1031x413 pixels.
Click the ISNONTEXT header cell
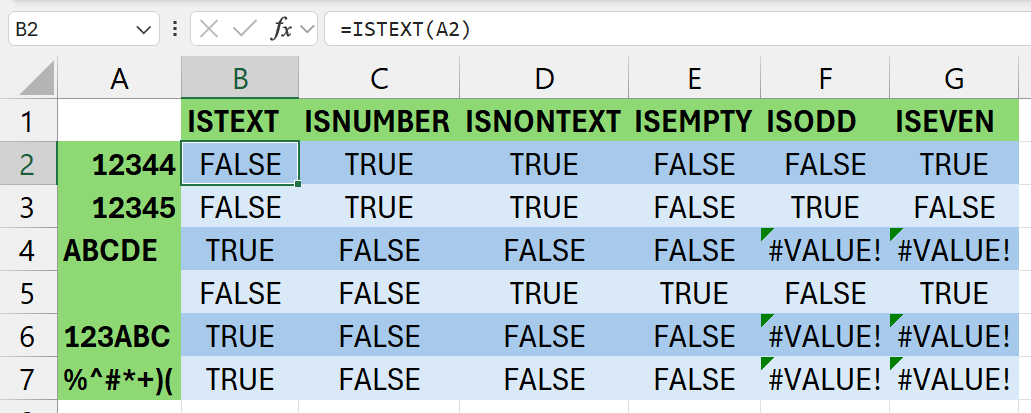coord(544,121)
